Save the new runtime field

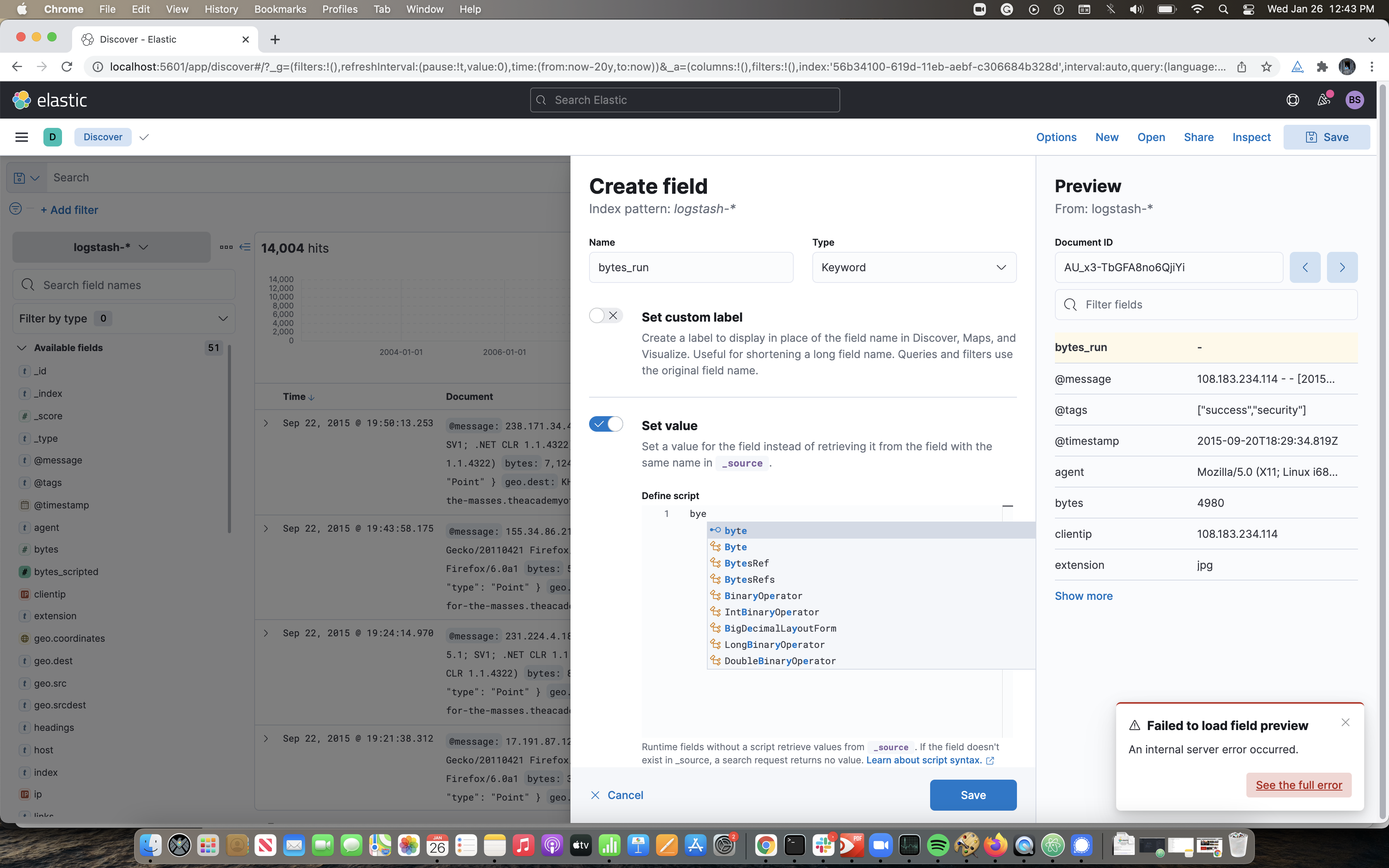point(973,795)
